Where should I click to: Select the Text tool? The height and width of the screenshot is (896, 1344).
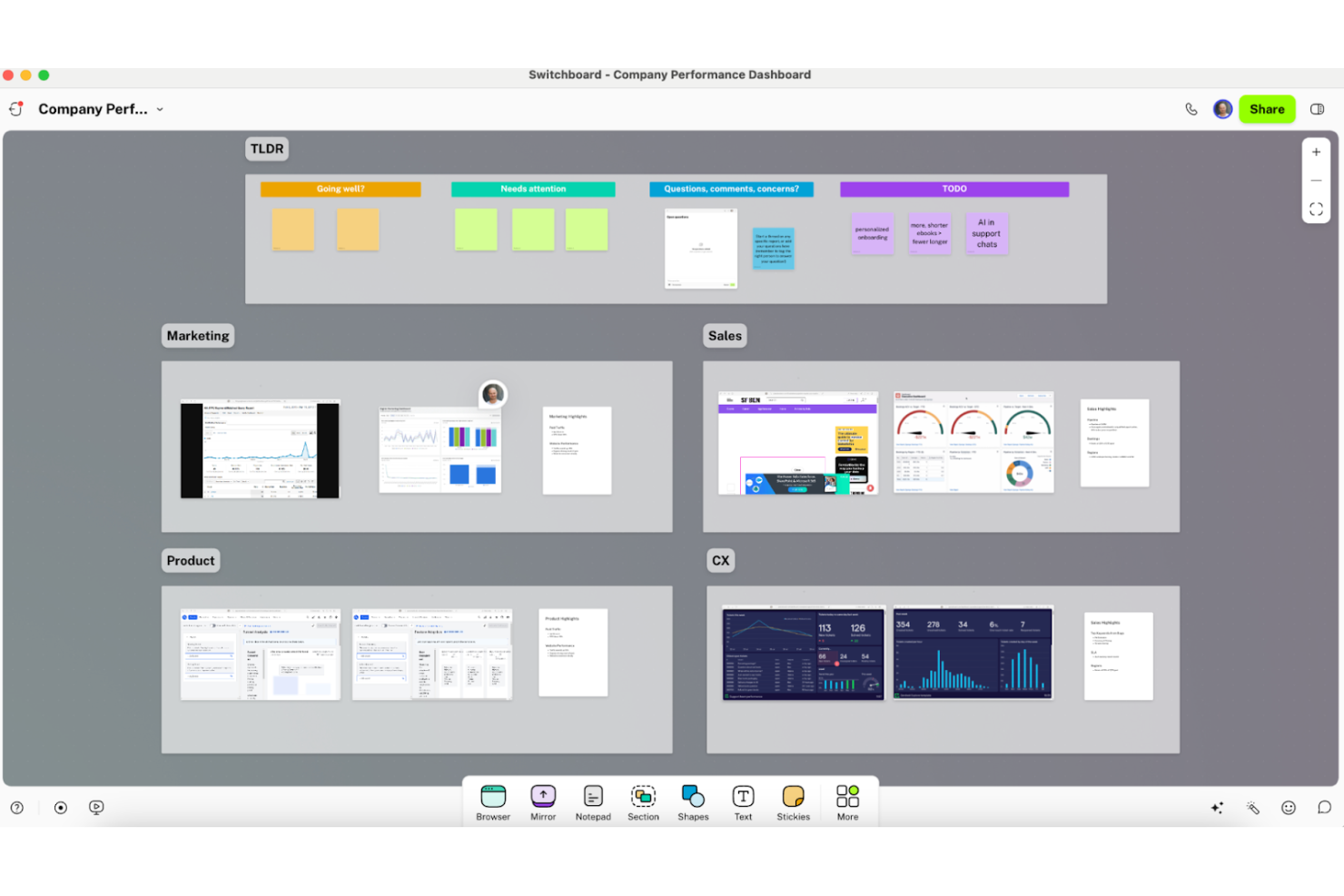pos(743,802)
